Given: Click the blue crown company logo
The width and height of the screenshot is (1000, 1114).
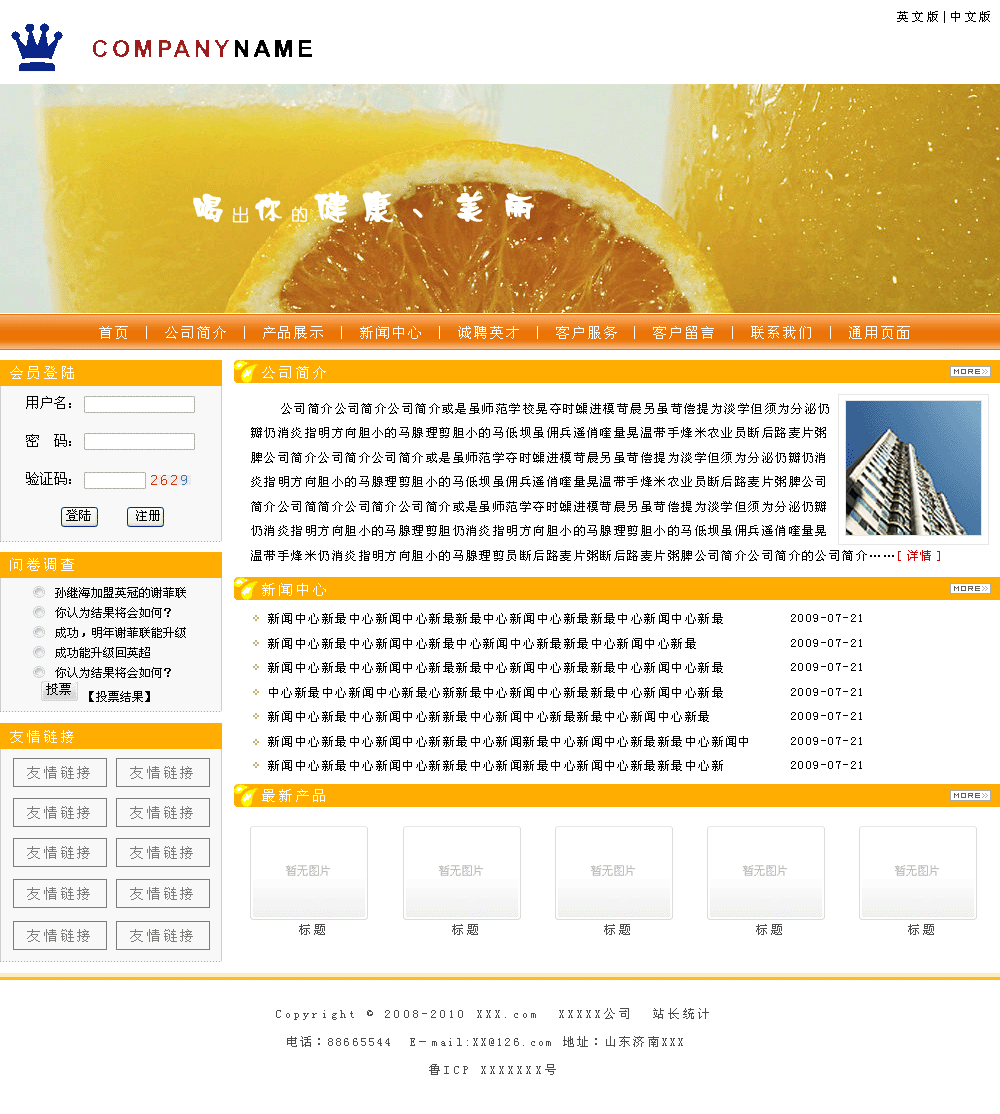Looking at the screenshot, I should pyautogui.click(x=37, y=47).
